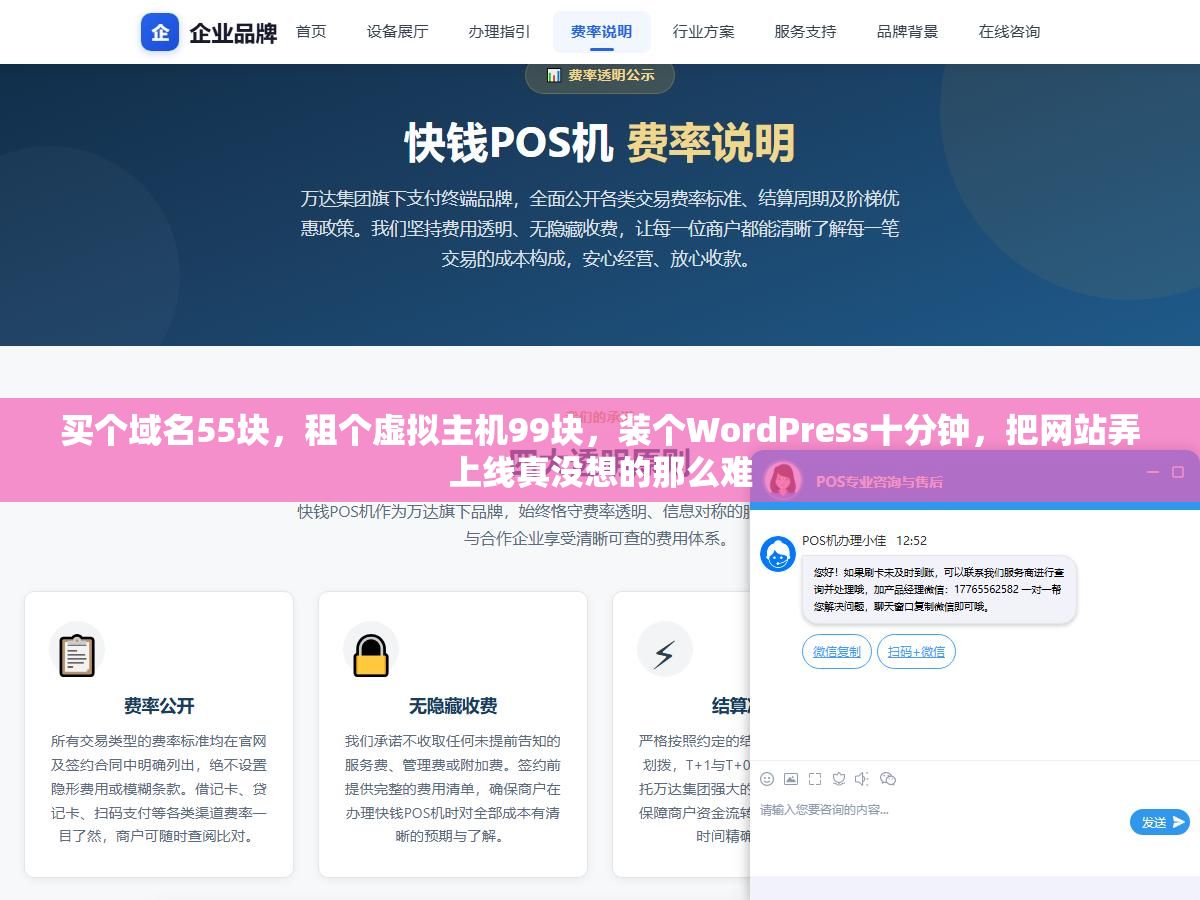Open 办理指引 menu item
Image resolution: width=1200 pixels, height=900 pixels.
click(x=499, y=32)
